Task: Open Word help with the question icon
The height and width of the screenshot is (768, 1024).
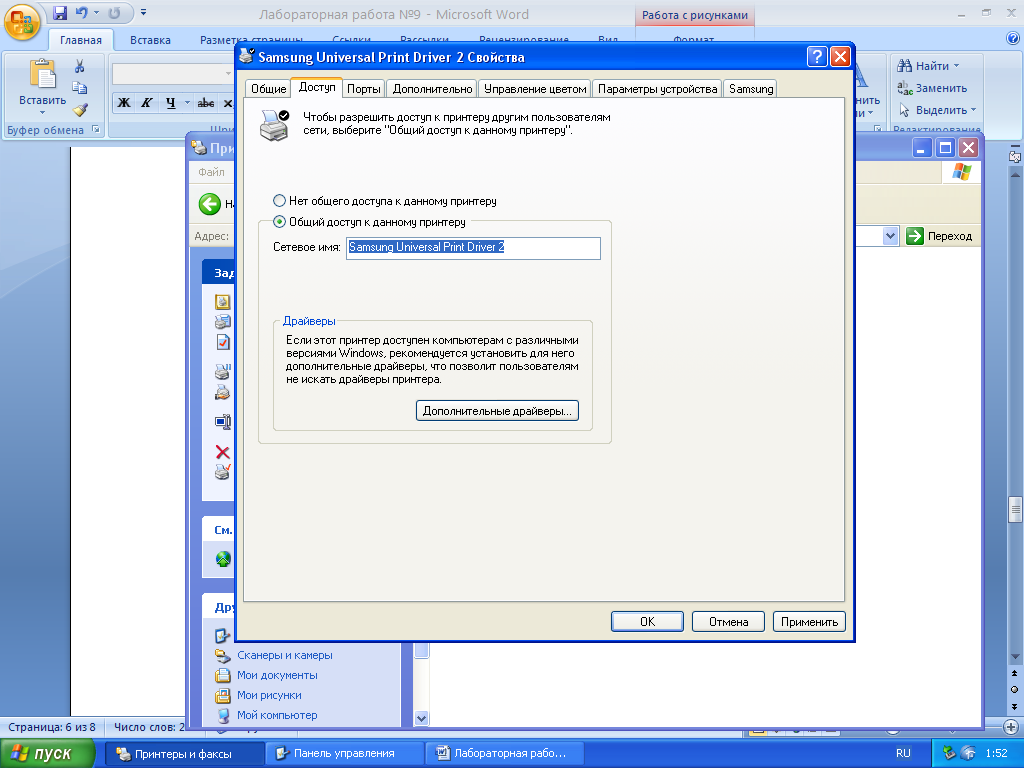Action: (1014, 38)
